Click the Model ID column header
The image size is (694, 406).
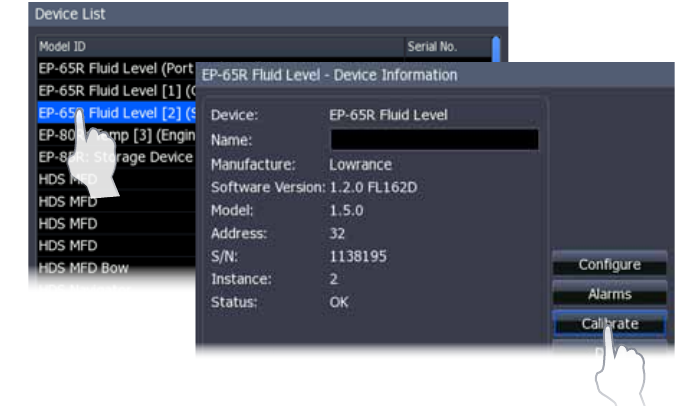(220, 46)
